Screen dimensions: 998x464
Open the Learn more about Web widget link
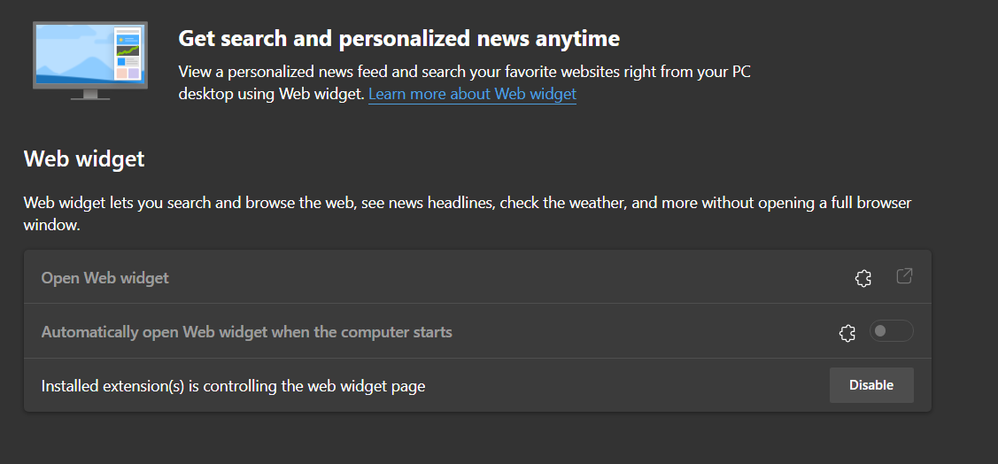click(472, 94)
